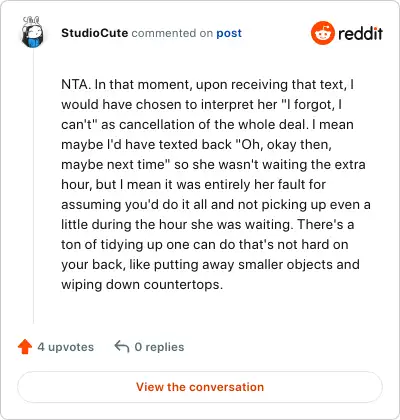The height and width of the screenshot is (420, 400).
Task: Click the "4 upvotes" count
Action: 66,347
